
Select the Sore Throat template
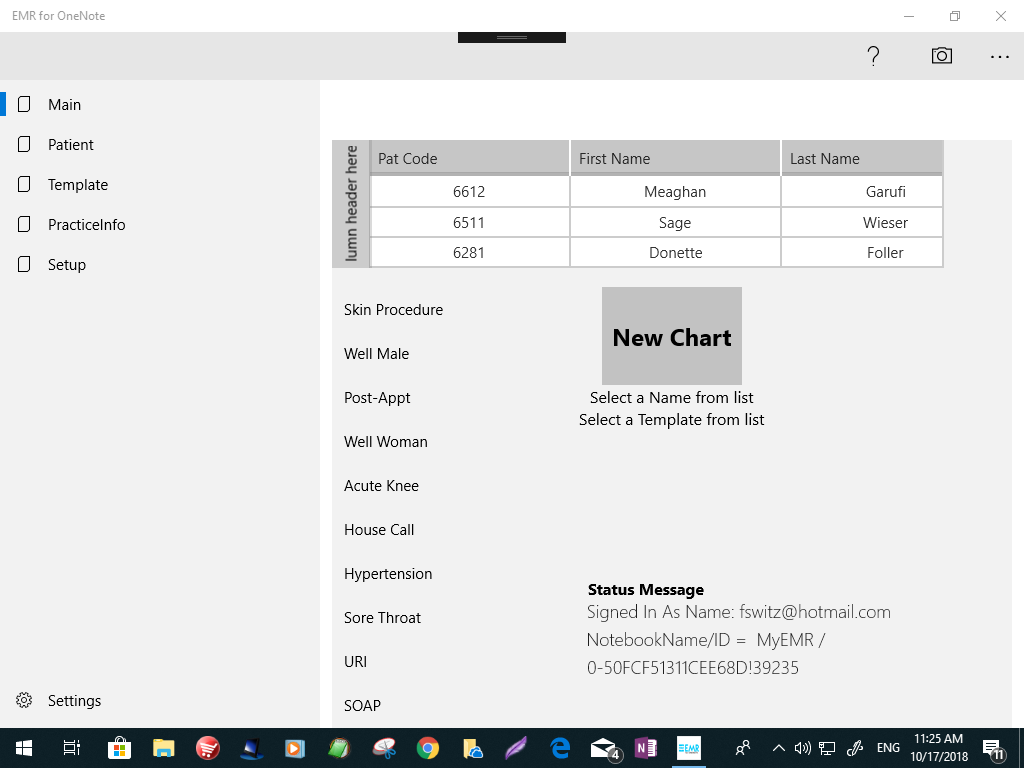(x=382, y=617)
